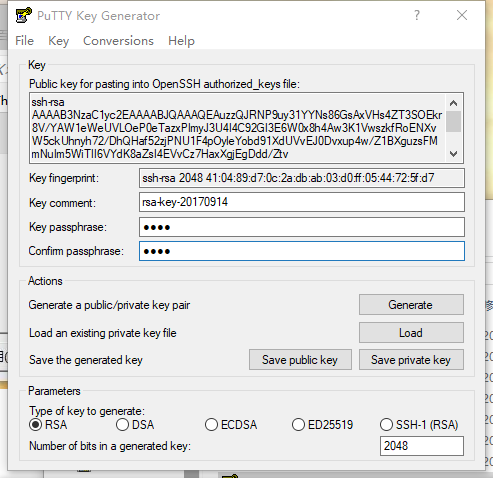Open the Conversions menu
The image size is (493, 478).
click(118, 41)
